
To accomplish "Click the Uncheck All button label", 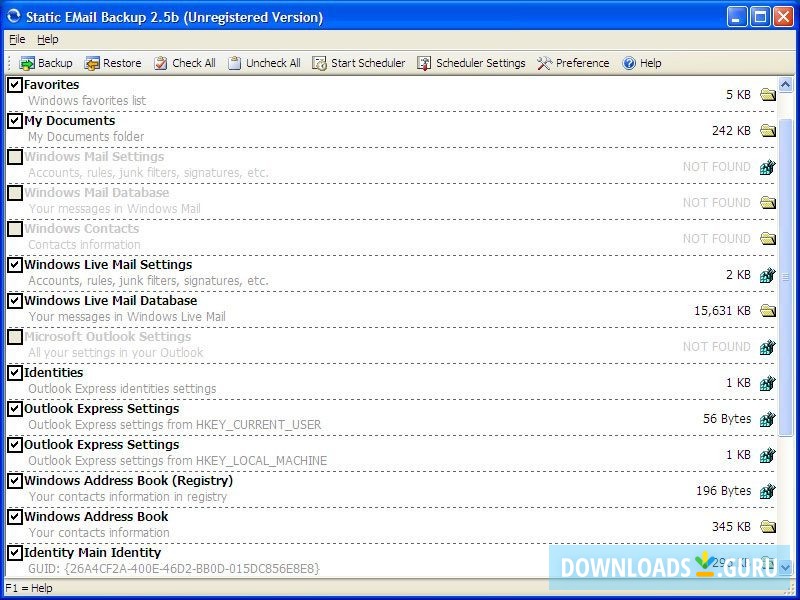I will [x=273, y=63].
